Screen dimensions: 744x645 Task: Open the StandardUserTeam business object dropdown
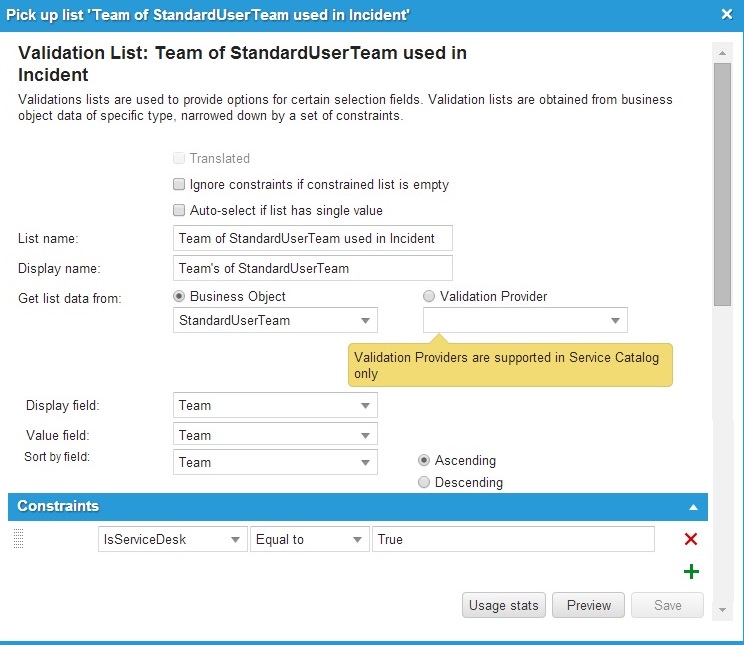[x=275, y=321]
